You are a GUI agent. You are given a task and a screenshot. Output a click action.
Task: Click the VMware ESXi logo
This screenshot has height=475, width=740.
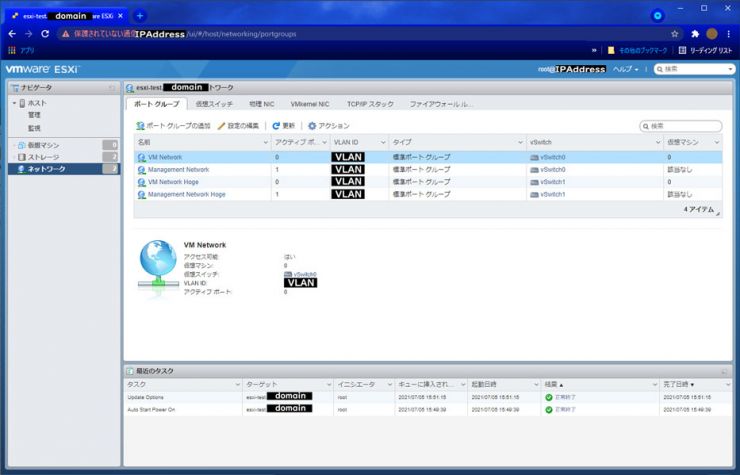pyautogui.click(x=42, y=69)
